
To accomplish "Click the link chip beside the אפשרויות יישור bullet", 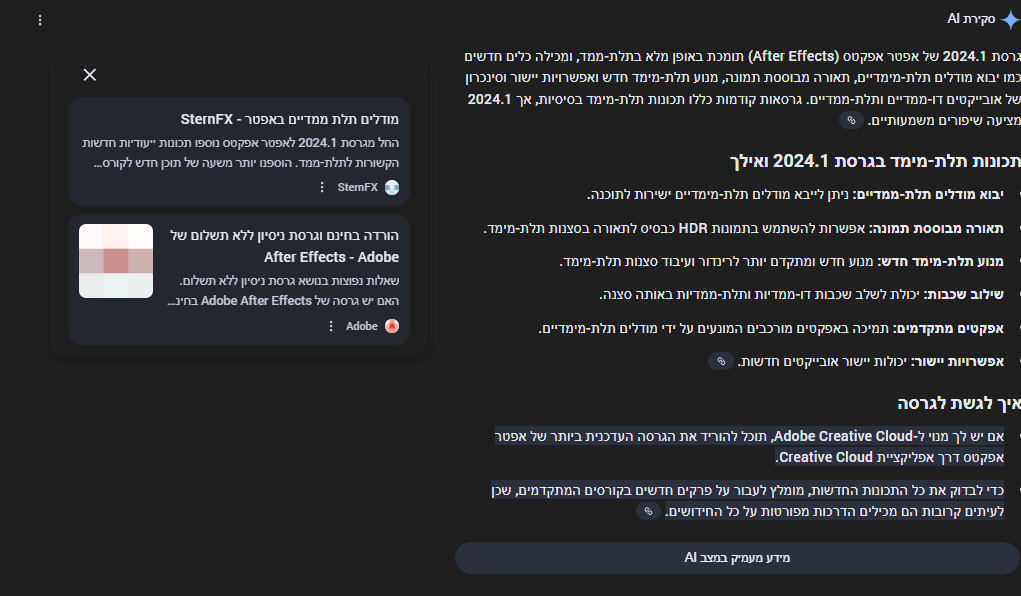I will pos(720,361).
